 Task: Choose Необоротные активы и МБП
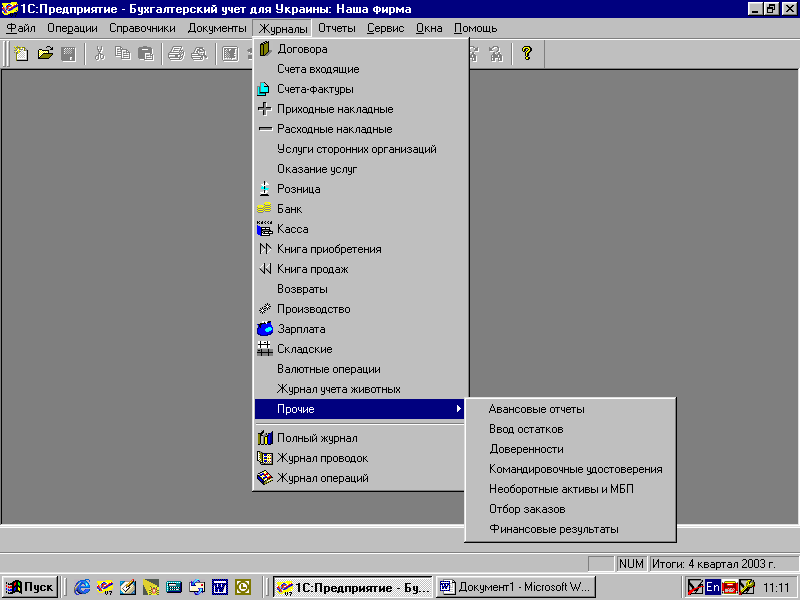click(570, 489)
